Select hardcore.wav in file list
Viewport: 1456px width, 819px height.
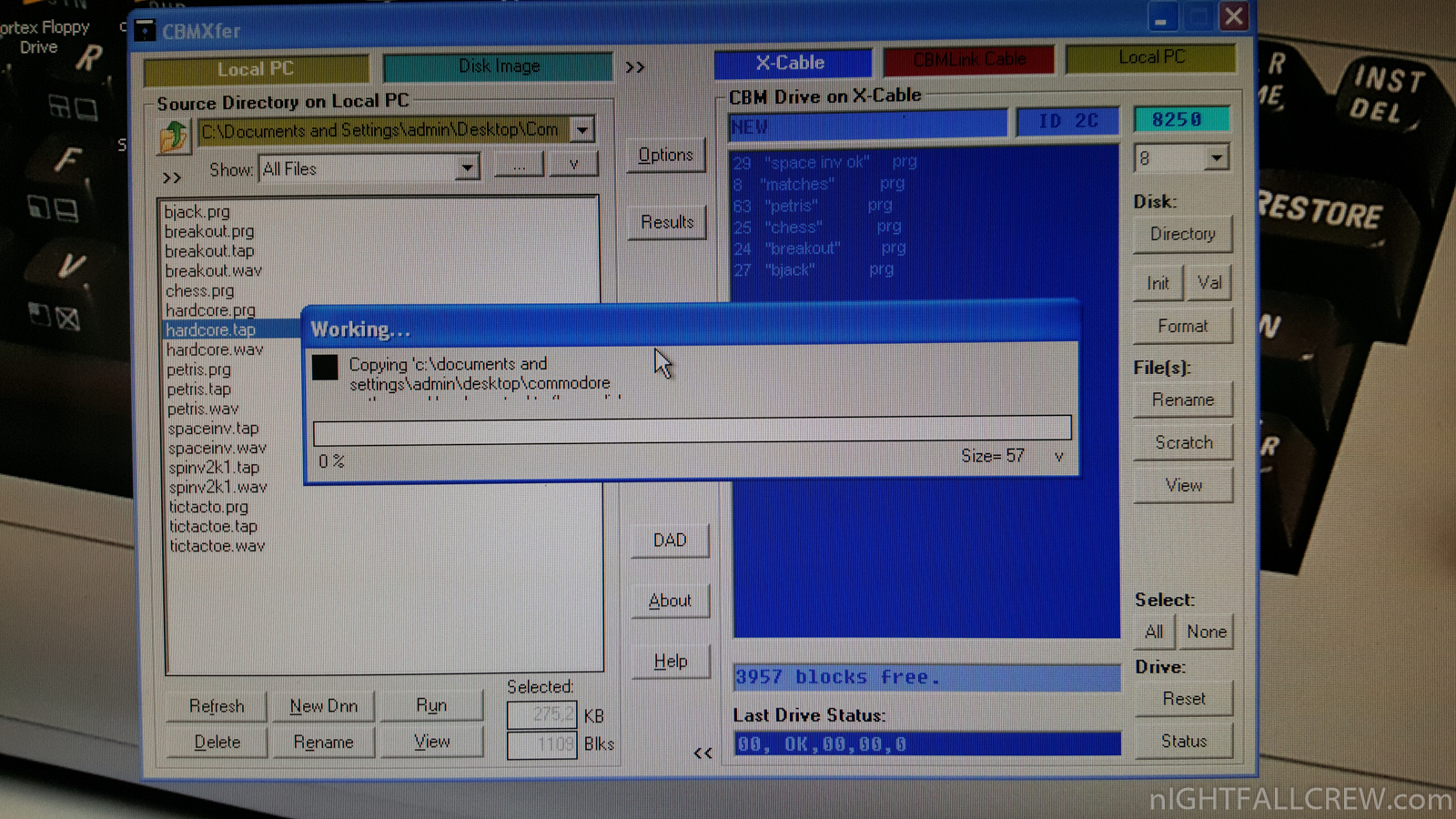coord(215,350)
